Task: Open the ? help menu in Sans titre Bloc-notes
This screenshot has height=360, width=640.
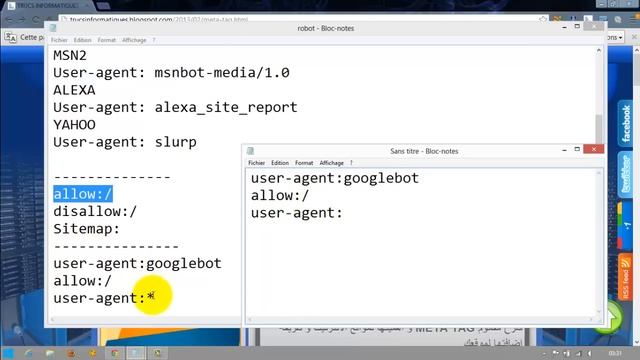Action: 351,163
